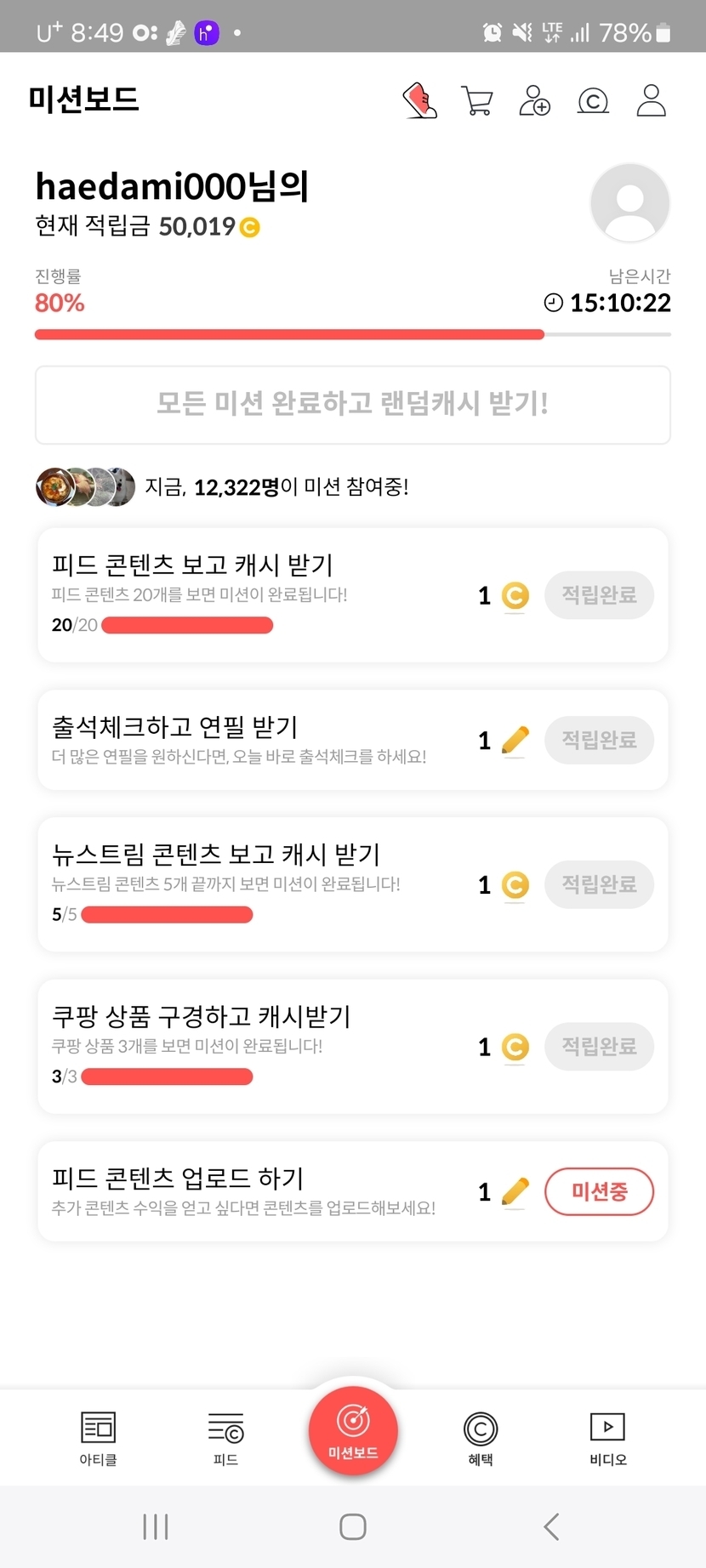Open the my profile icon
Viewport: 706px width, 1568px height.
click(x=651, y=100)
